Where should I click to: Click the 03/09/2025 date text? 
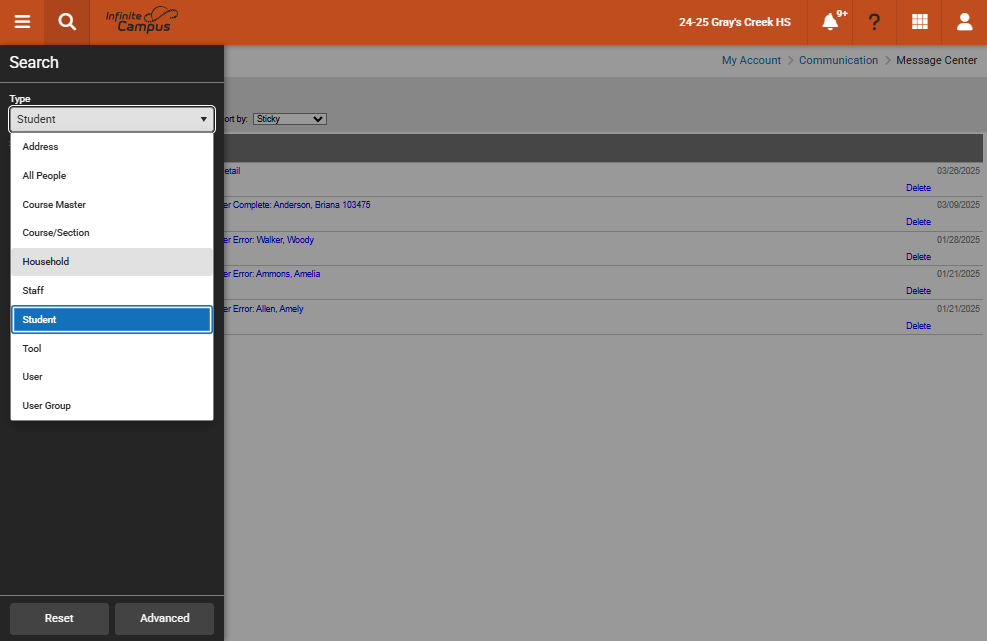coord(958,205)
